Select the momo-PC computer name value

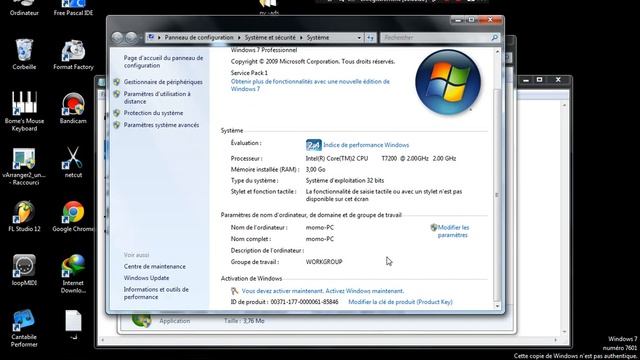coord(320,227)
